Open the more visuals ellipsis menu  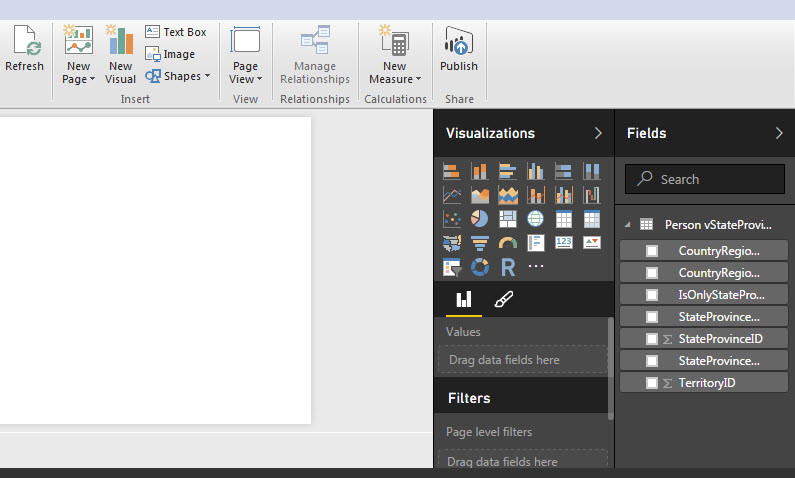(x=535, y=266)
